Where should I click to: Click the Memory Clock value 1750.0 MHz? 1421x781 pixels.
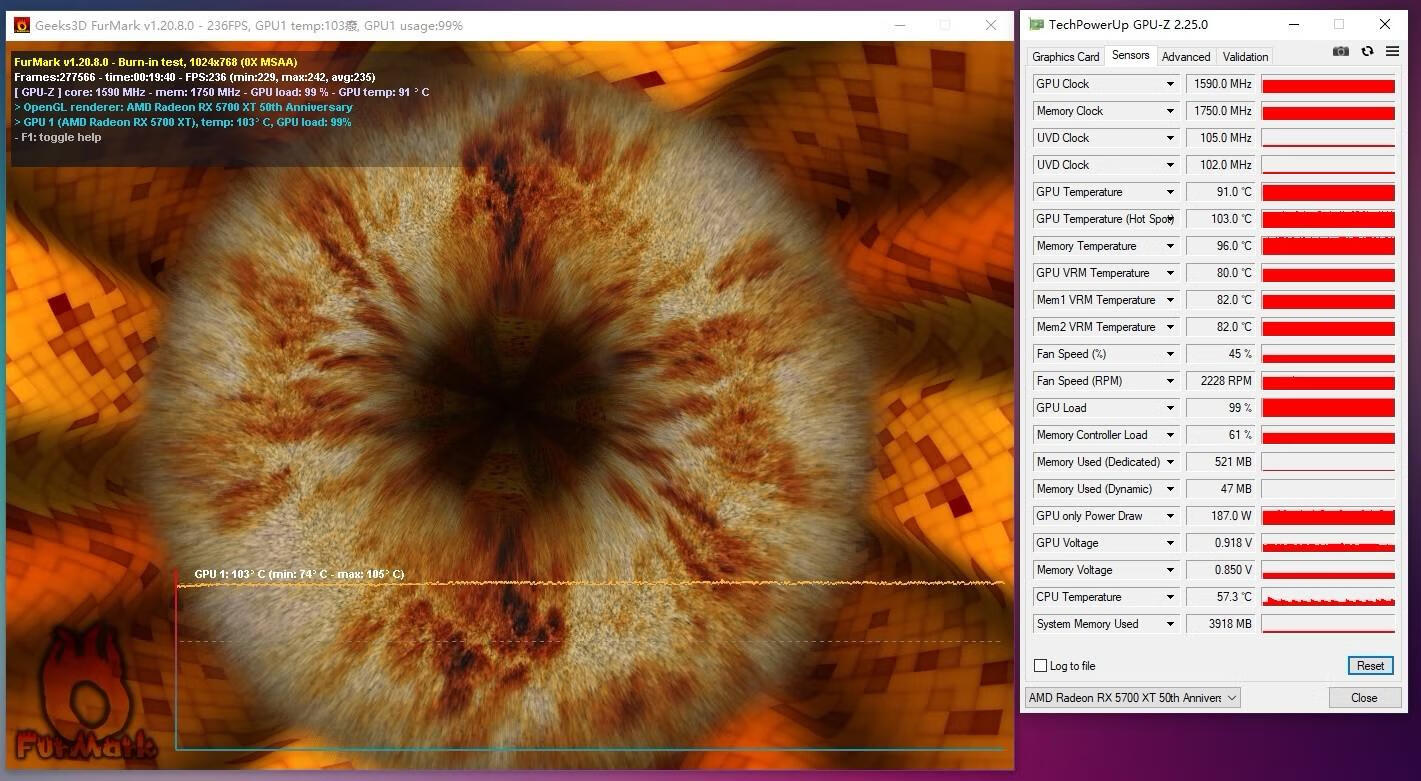[1221, 111]
